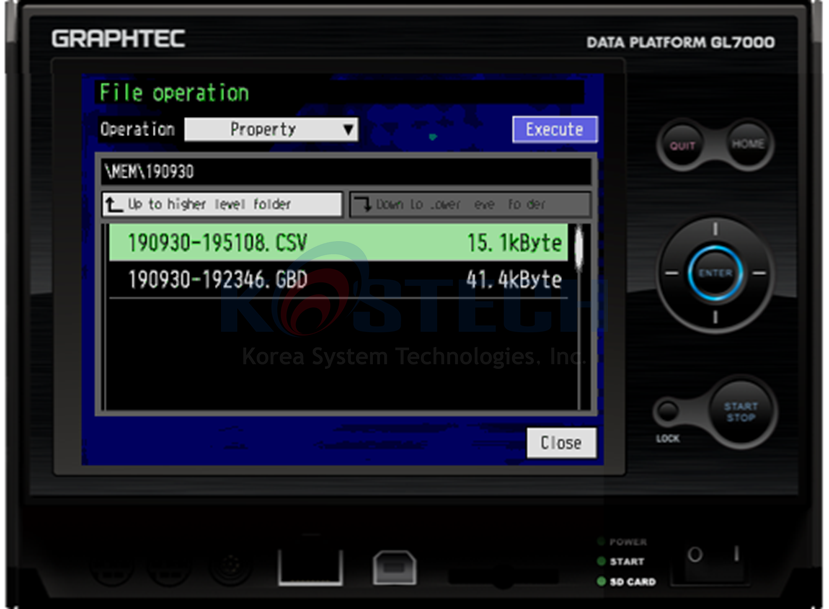Click the up direction key on dial
The height and width of the screenshot is (609, 829).
[x=715, y=229]
